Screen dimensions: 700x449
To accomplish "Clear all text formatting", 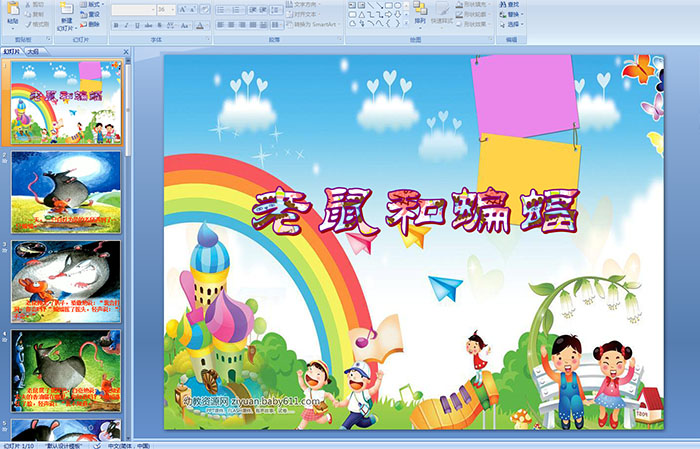I will pyautogui.click(x=204, y=9).
